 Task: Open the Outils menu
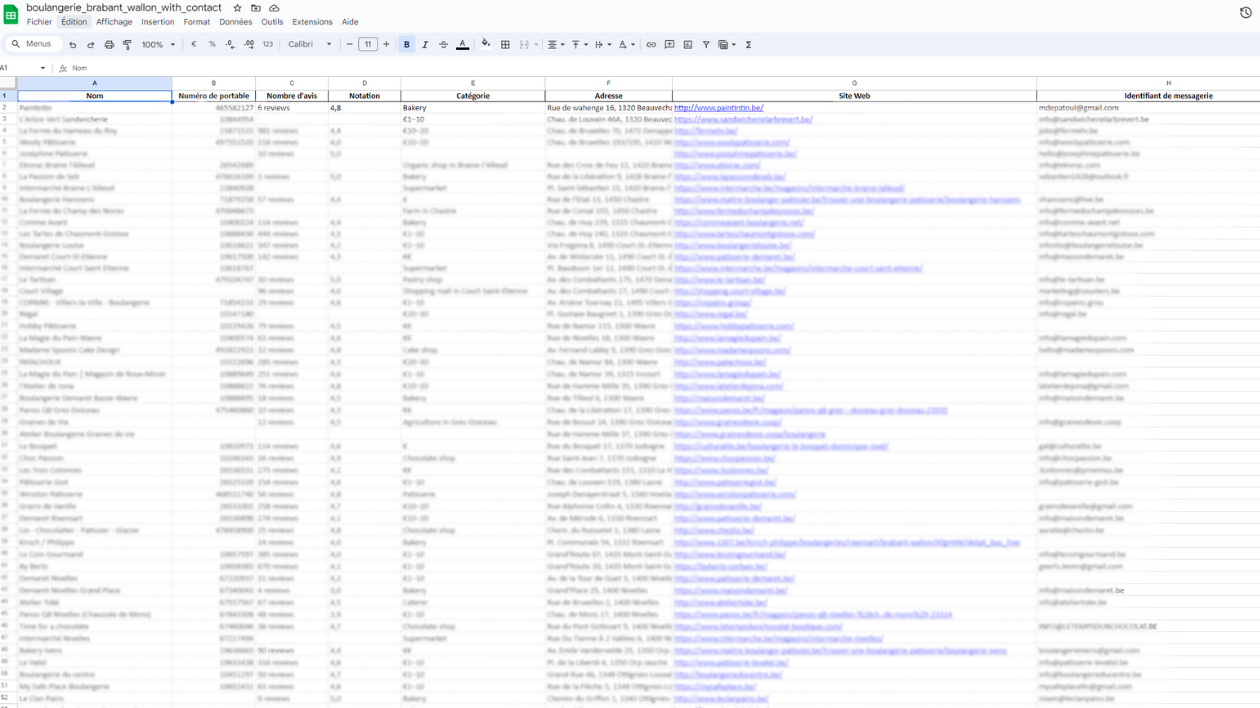point(272,22)
